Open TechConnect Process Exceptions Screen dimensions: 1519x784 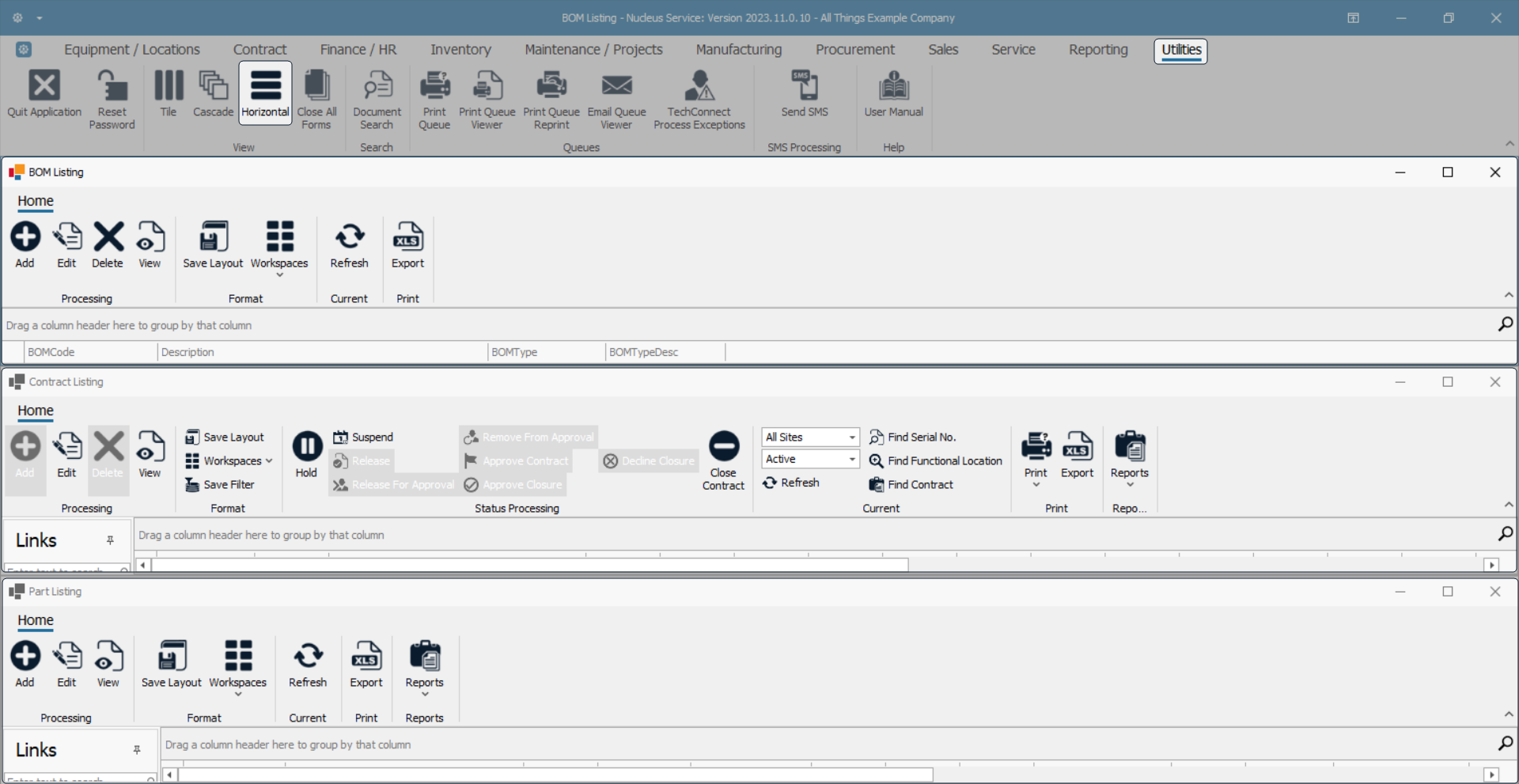click(699, 99)
